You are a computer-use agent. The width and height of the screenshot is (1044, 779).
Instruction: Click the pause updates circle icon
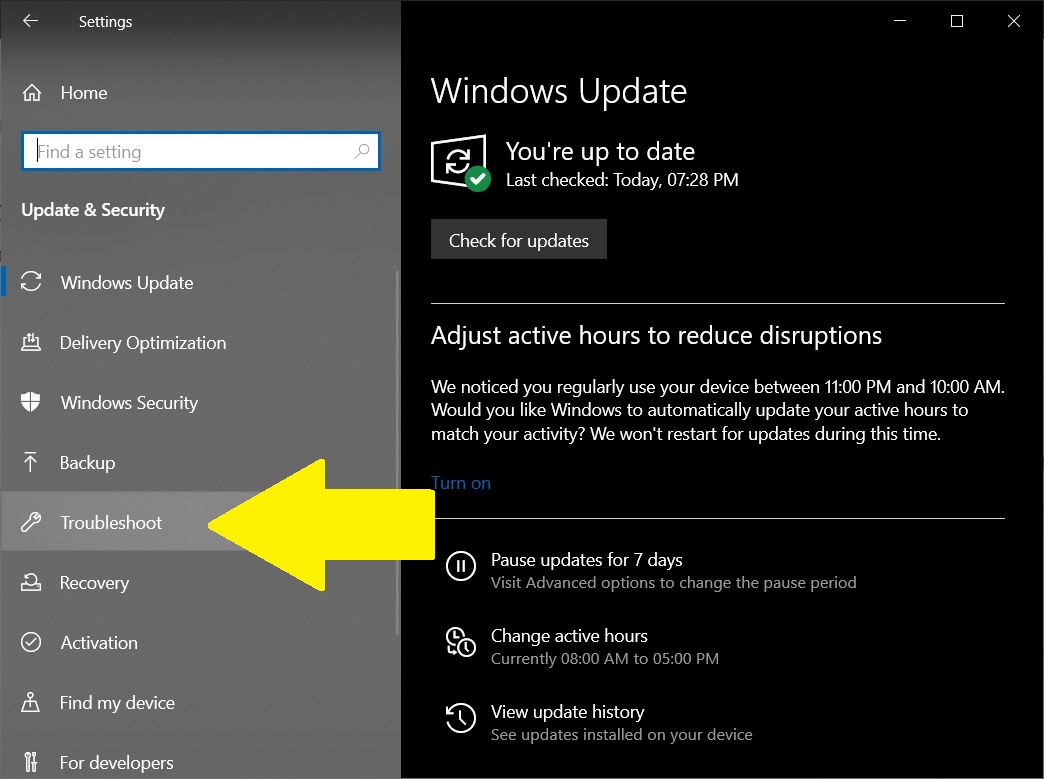click(x=460, y=566)
